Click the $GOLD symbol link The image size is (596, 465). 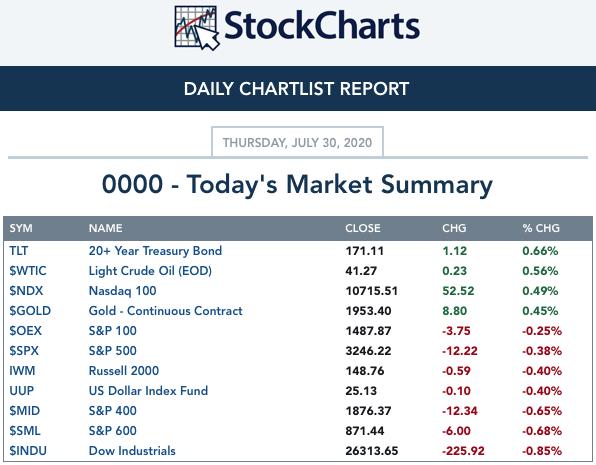tap(30, 311)
